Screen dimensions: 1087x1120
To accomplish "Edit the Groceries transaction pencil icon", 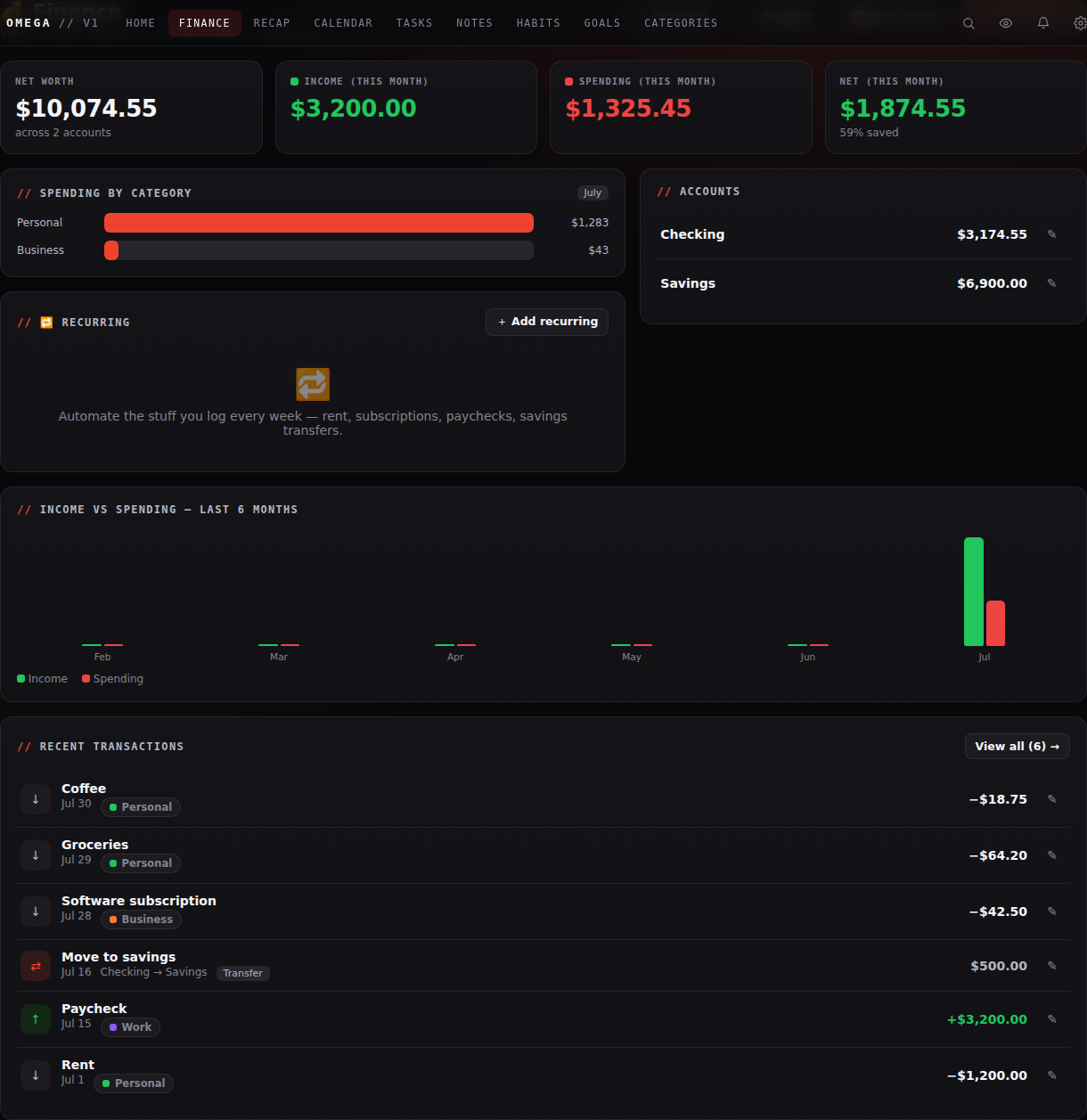I will pos(1052,855).
